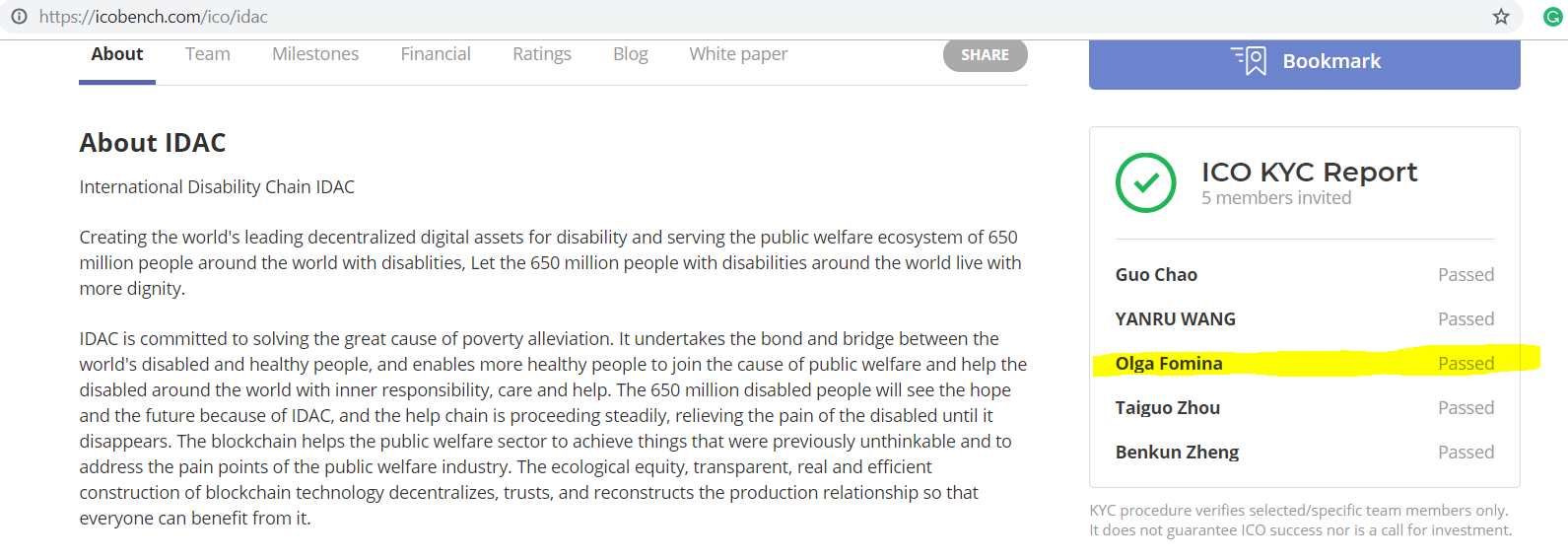Switch to the Milestones tab
The image size is (1568, 560).
click(315, 54)
